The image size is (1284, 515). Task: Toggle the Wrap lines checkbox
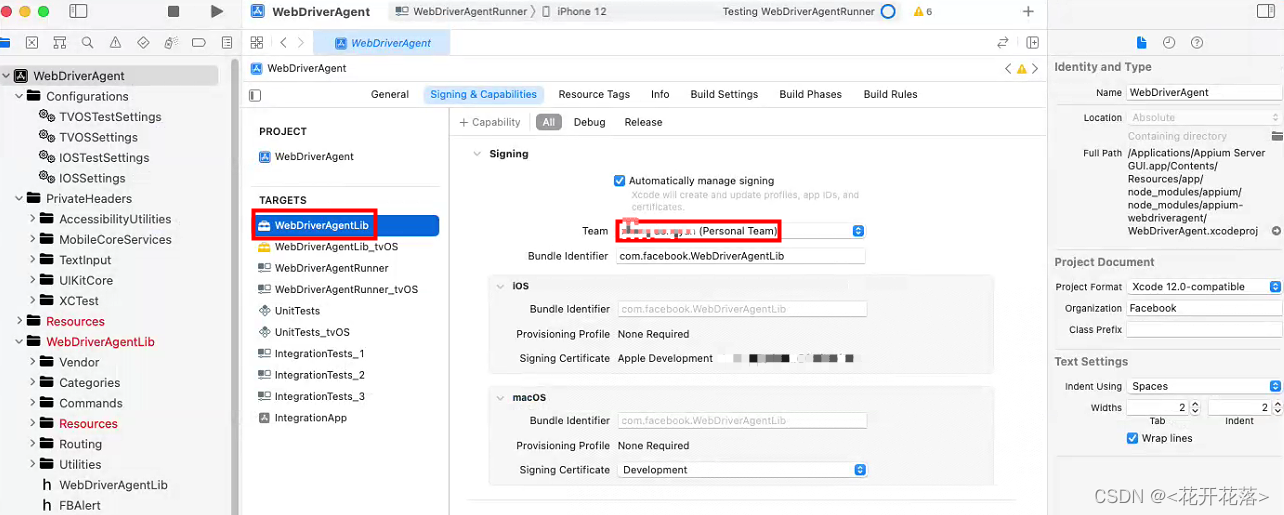click(1132, 438)
